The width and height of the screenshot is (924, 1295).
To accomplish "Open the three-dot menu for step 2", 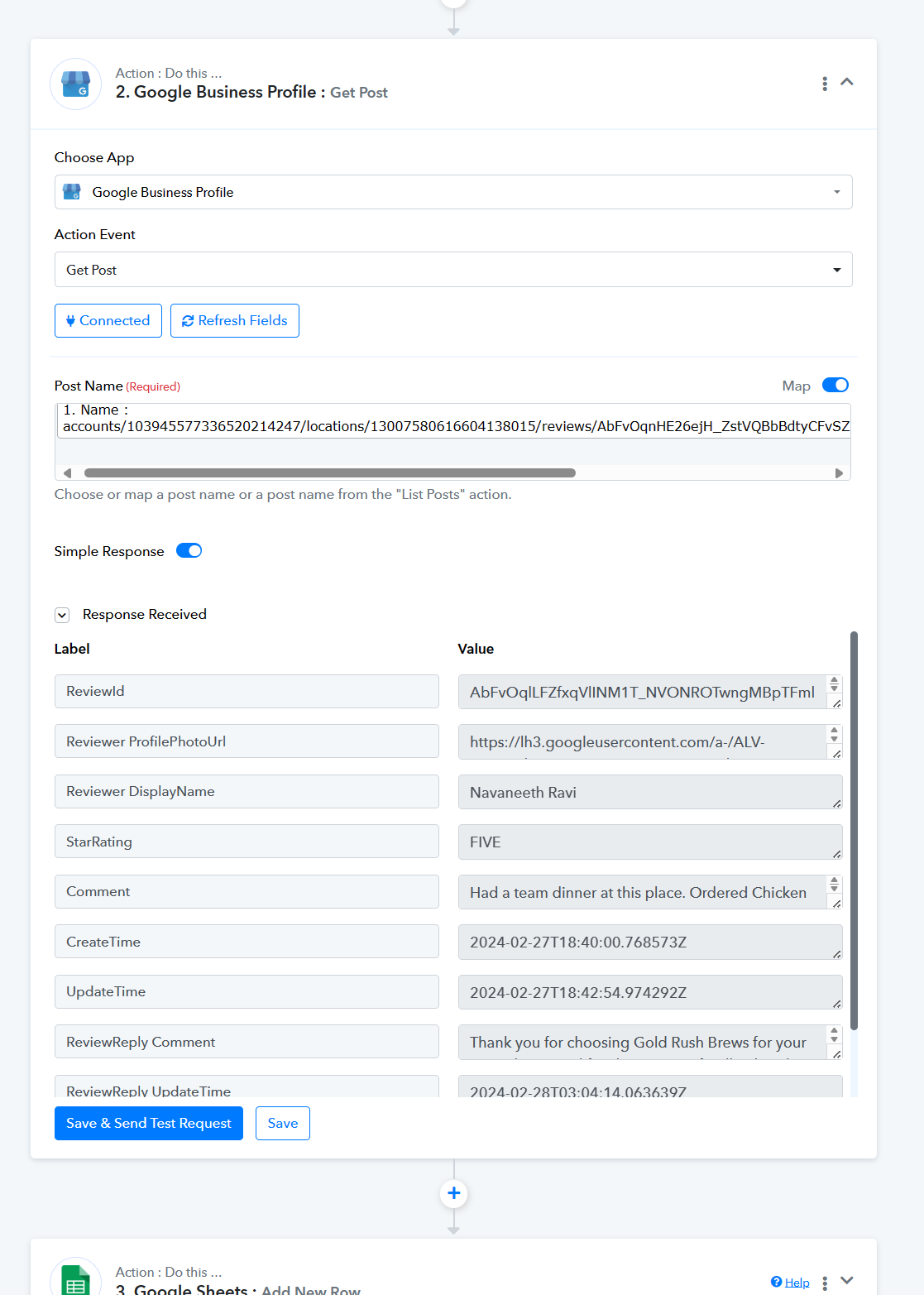I will (x=825, y=84).
